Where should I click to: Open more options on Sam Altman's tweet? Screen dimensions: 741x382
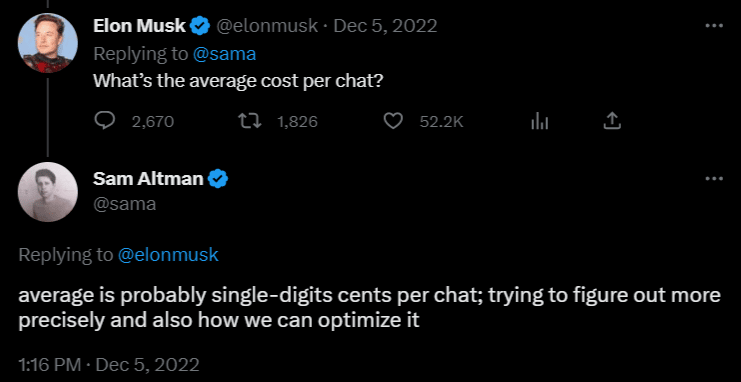coord(714,179)
